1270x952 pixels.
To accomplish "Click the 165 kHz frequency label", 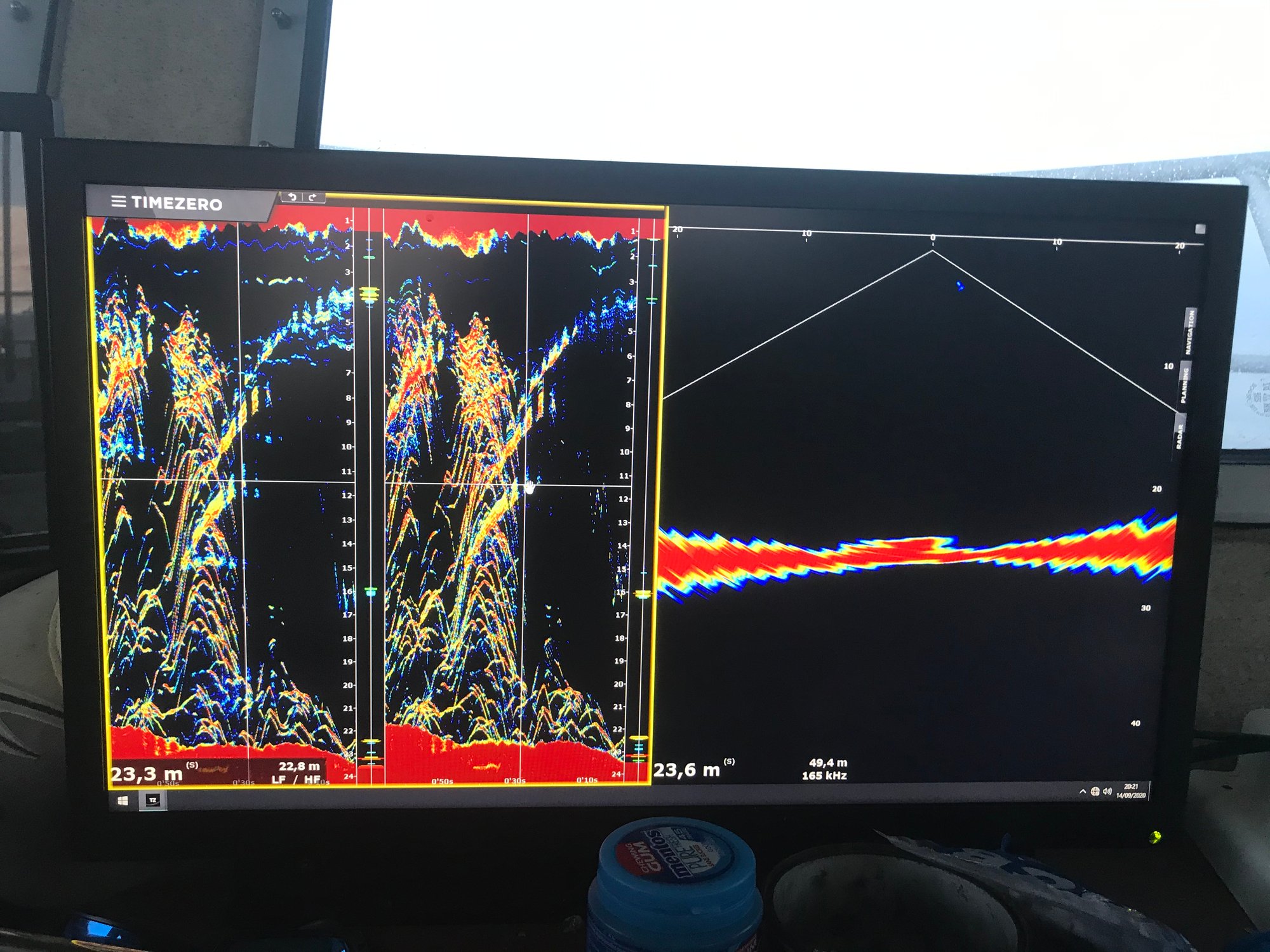I will [x=824, y=776].
